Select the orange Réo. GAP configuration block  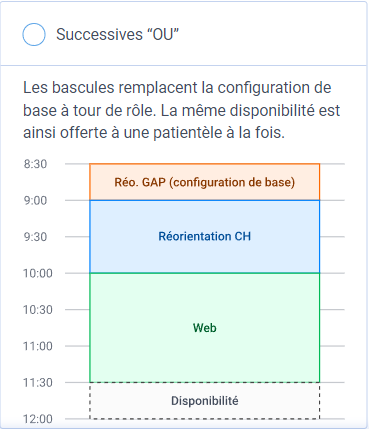pos(205,182)
